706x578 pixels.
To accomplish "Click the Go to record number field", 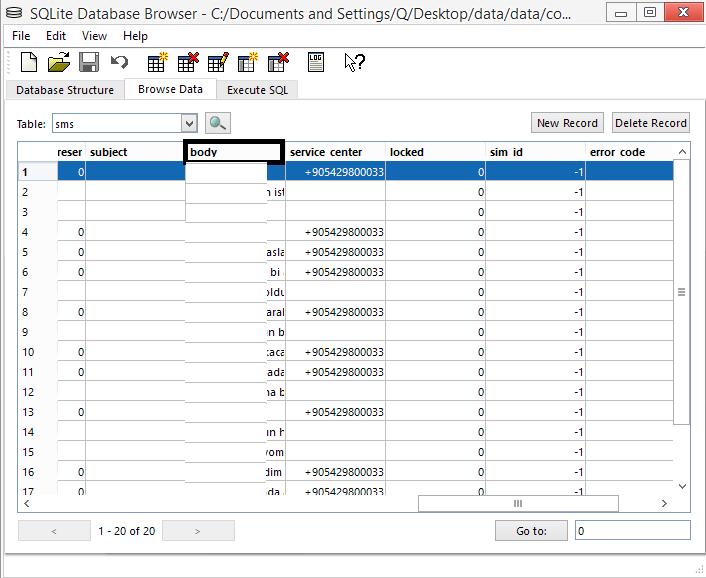I will pyautogui.click(x=632, y=531).
